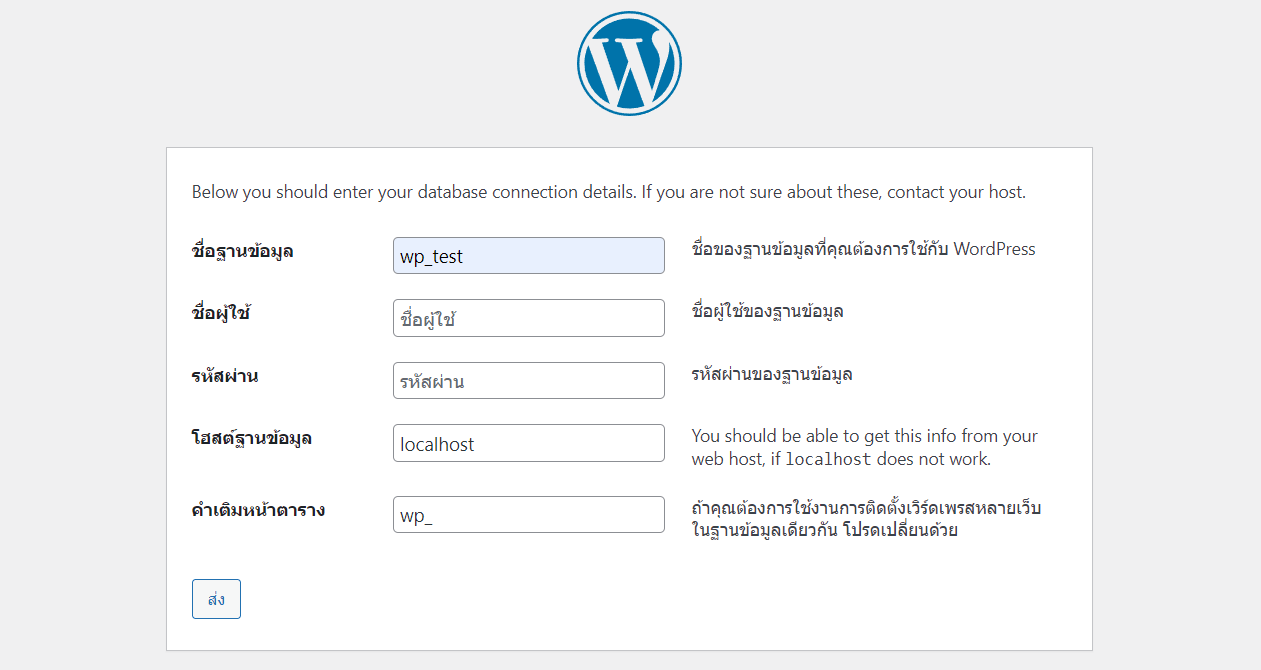
Task: Click the รหัสผ่านของฐานข้อมูล description text
Action: tap(772, 374)
